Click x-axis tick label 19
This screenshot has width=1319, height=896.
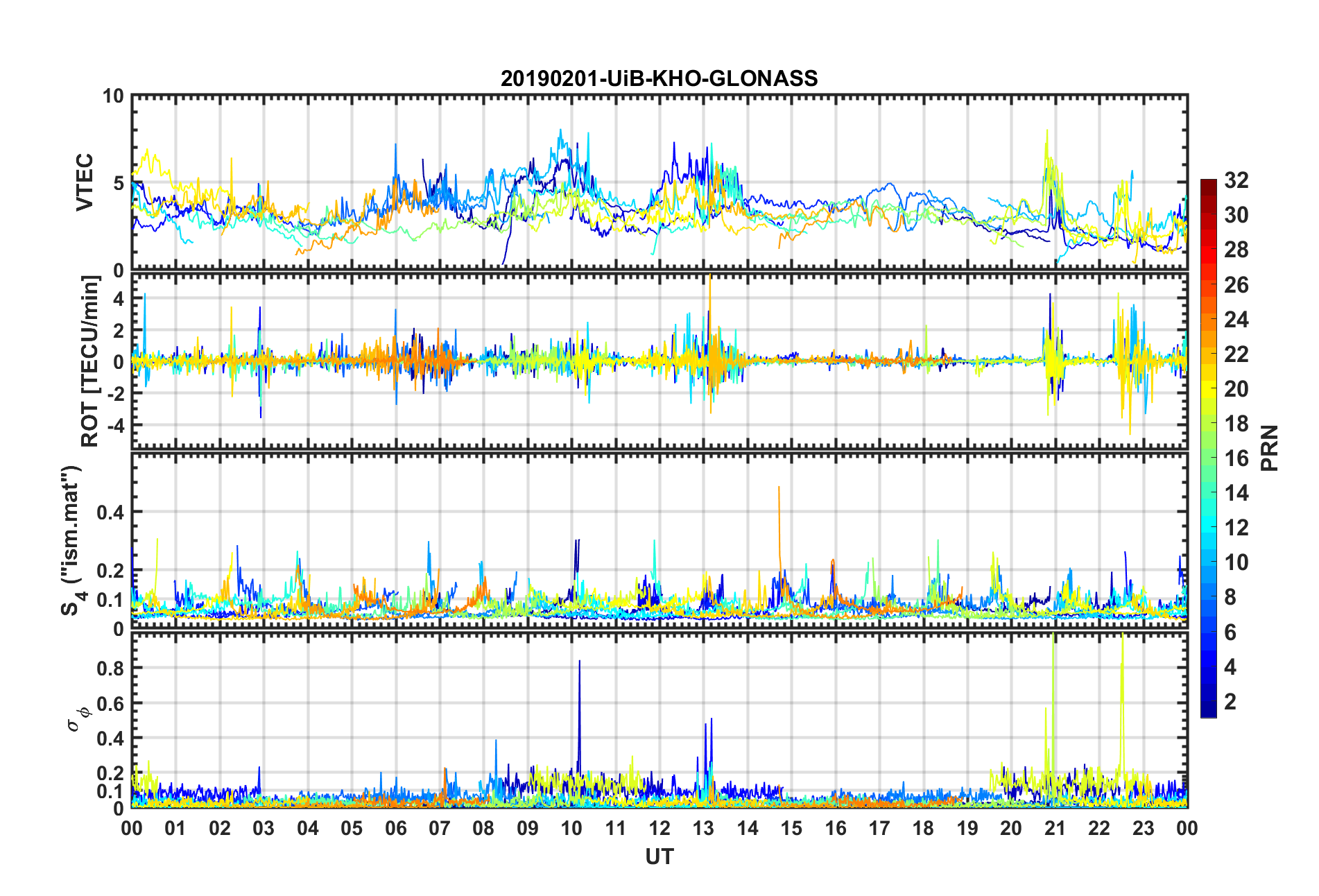(x=967, y=828)
